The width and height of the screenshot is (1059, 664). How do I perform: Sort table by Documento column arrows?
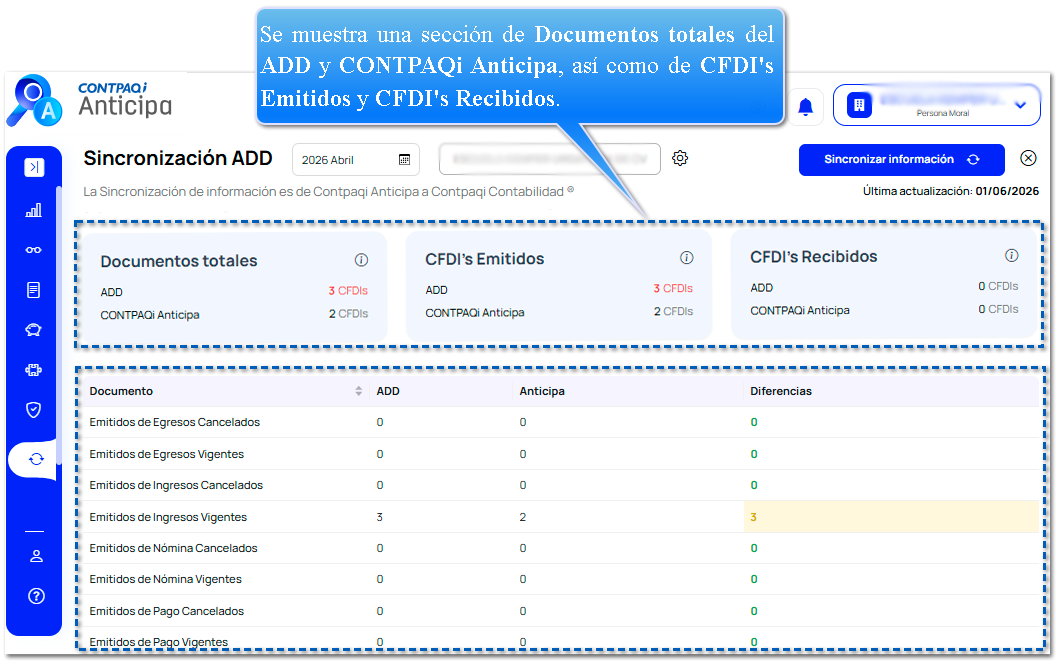click(x=359, y=391)
